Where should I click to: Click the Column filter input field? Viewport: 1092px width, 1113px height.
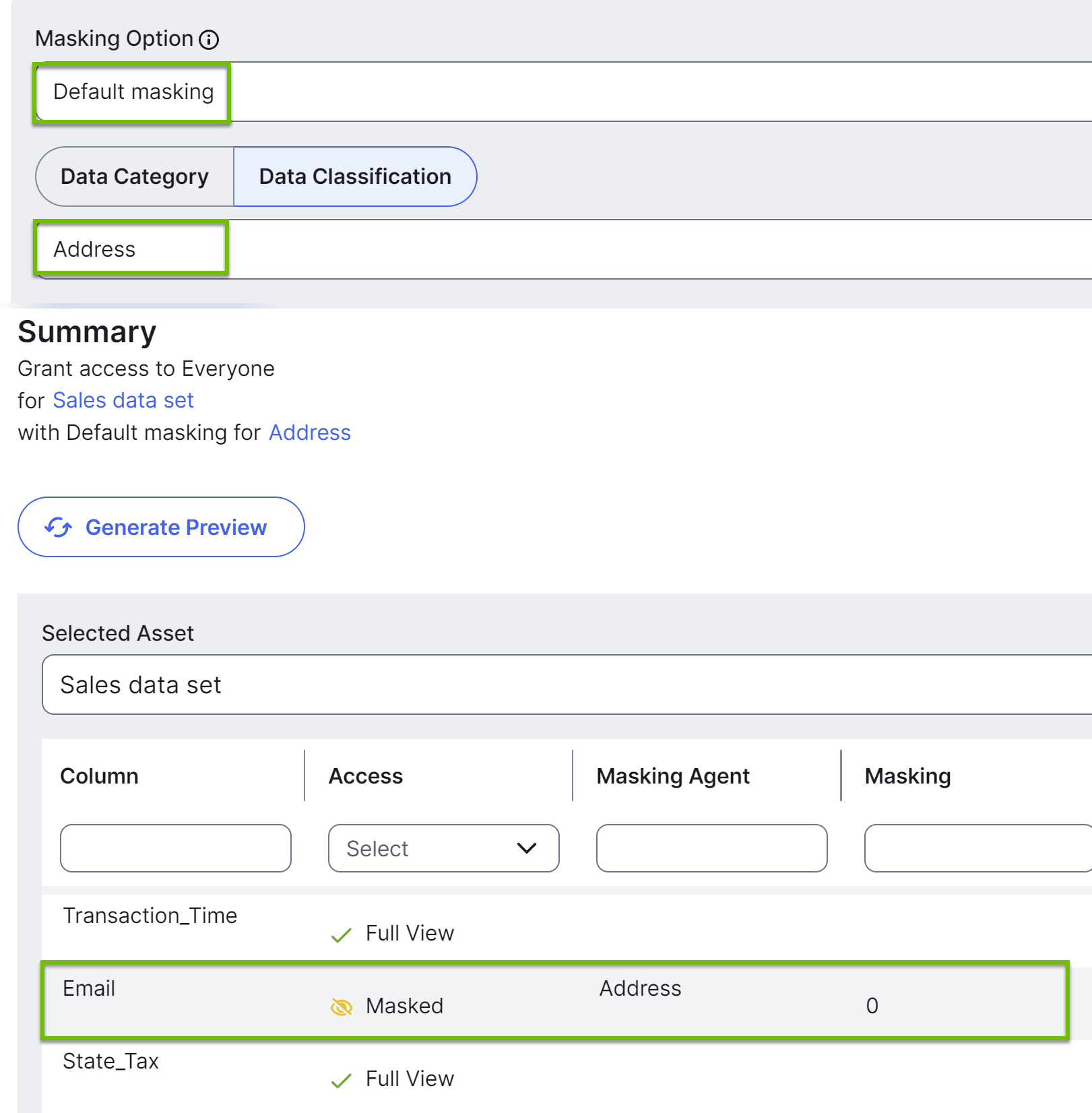(x=175, y=848)
